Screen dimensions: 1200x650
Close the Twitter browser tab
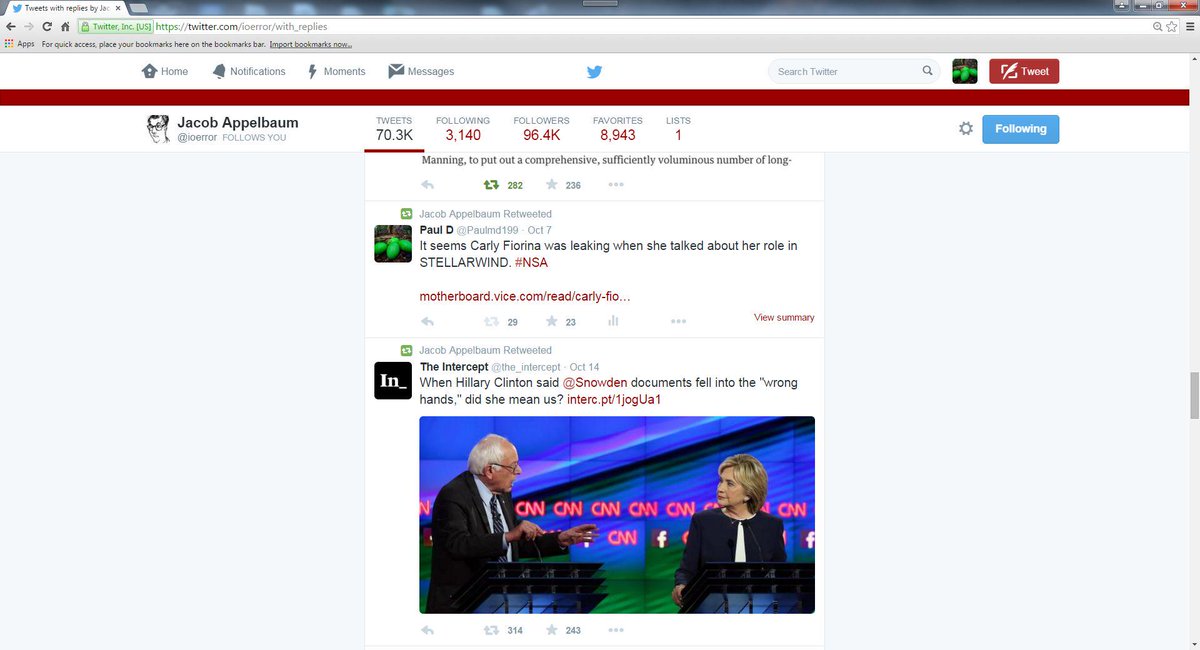coord(118,8)
